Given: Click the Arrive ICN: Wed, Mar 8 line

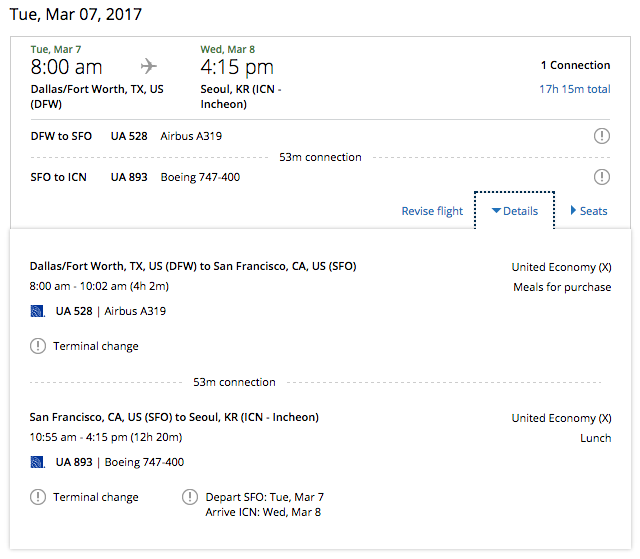Looking at the screenshot, I should point(263,512).
